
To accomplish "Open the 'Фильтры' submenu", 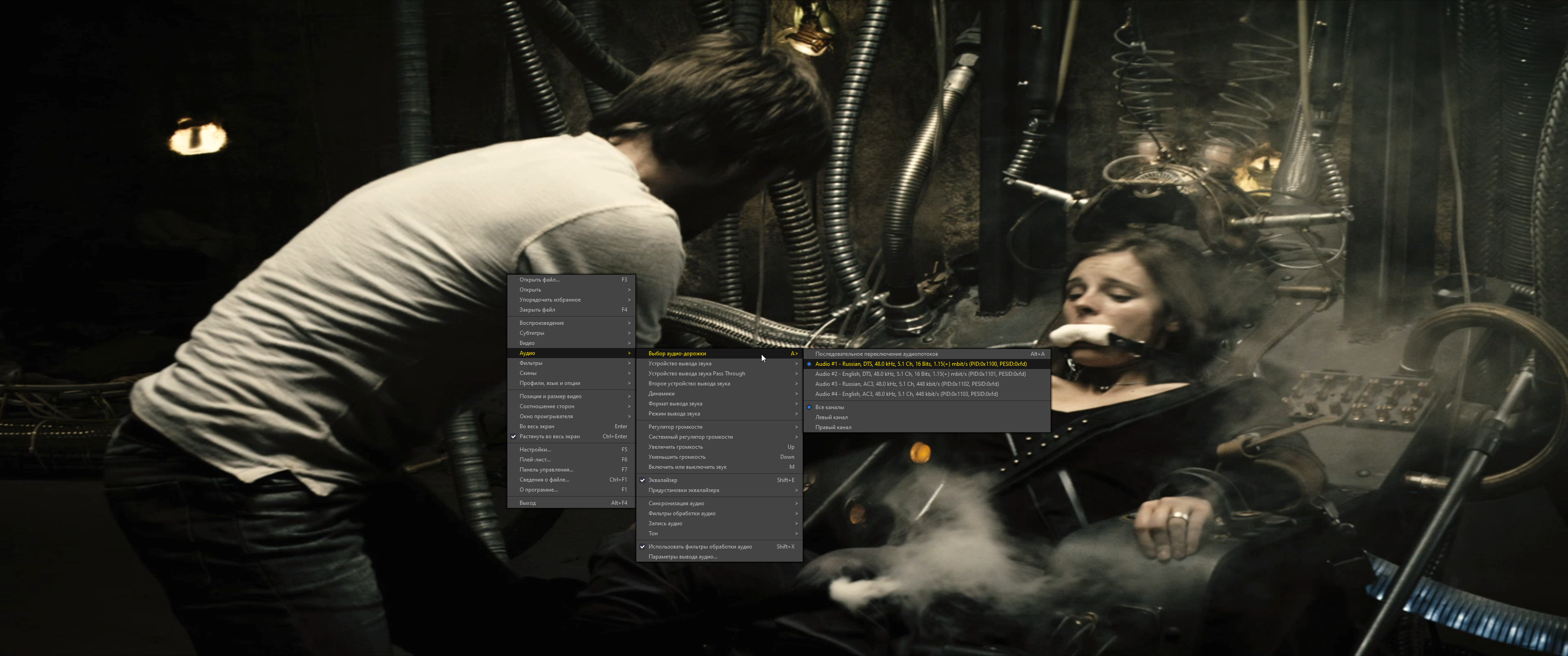I will (571, 363).
